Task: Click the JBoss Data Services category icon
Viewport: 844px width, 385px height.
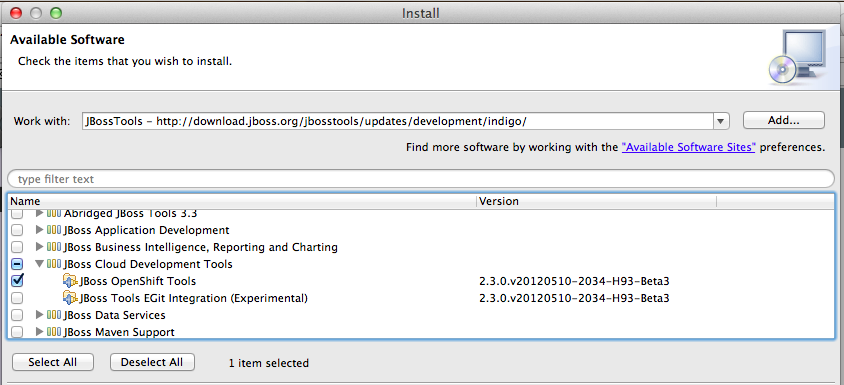Action: (54, 315)
